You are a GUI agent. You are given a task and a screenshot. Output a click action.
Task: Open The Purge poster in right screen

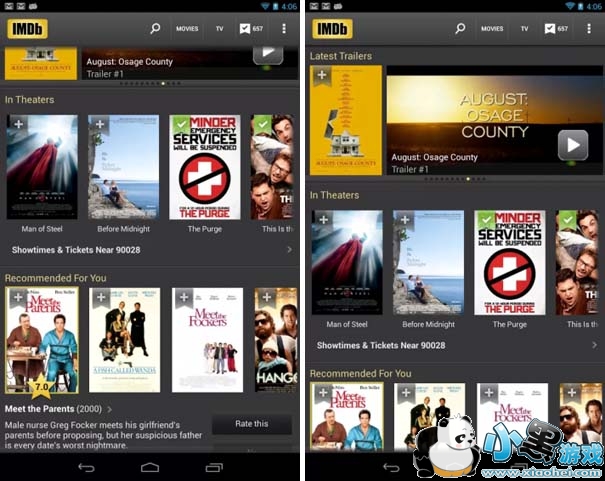click(510, 263)
